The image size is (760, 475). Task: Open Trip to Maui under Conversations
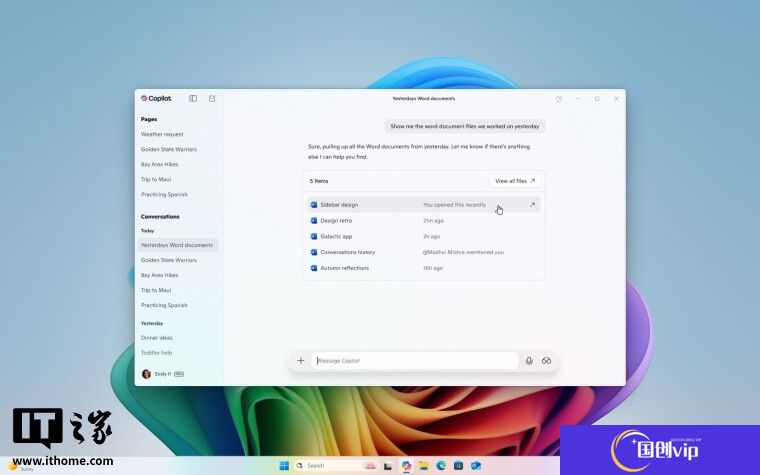(x=156, y=290)
